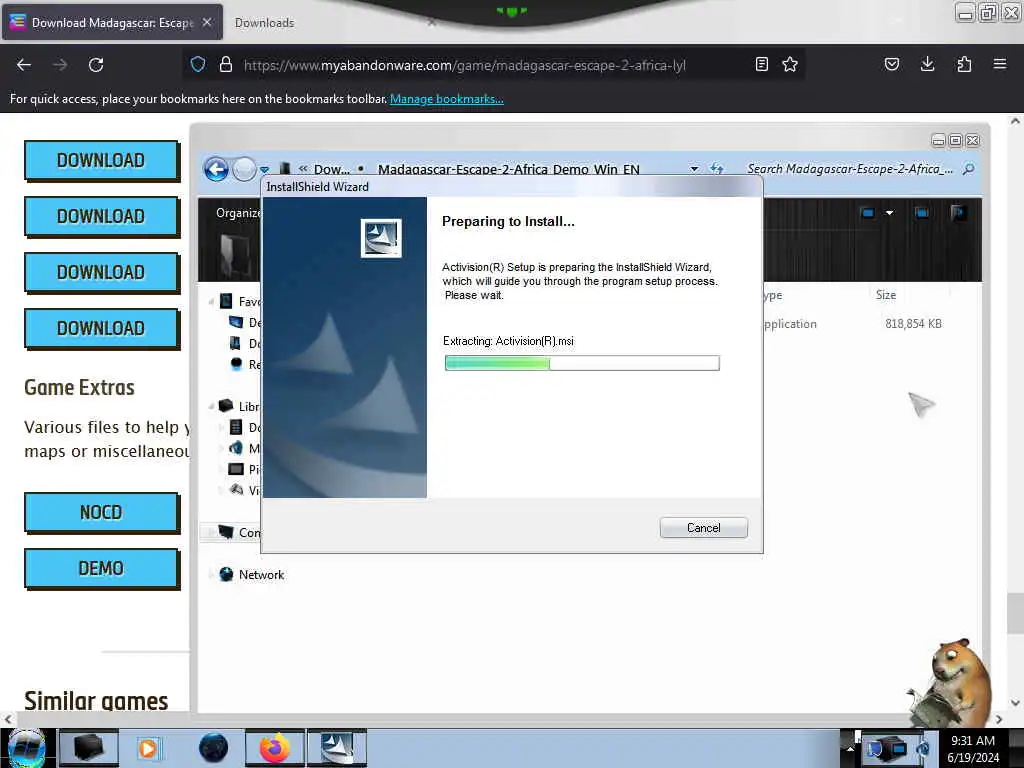The image size is (1024, 768).
Task: Collapse the Libraries tree node
Action: coord(211,407)
